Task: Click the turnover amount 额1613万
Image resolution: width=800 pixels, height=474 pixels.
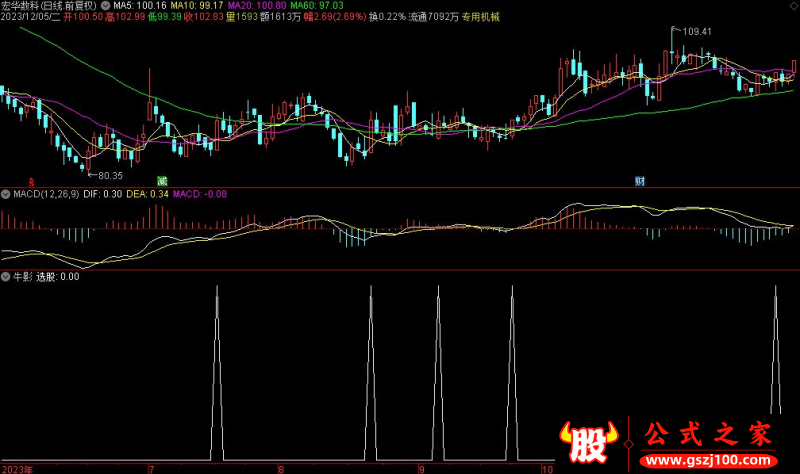Action: tap(281, 17)
